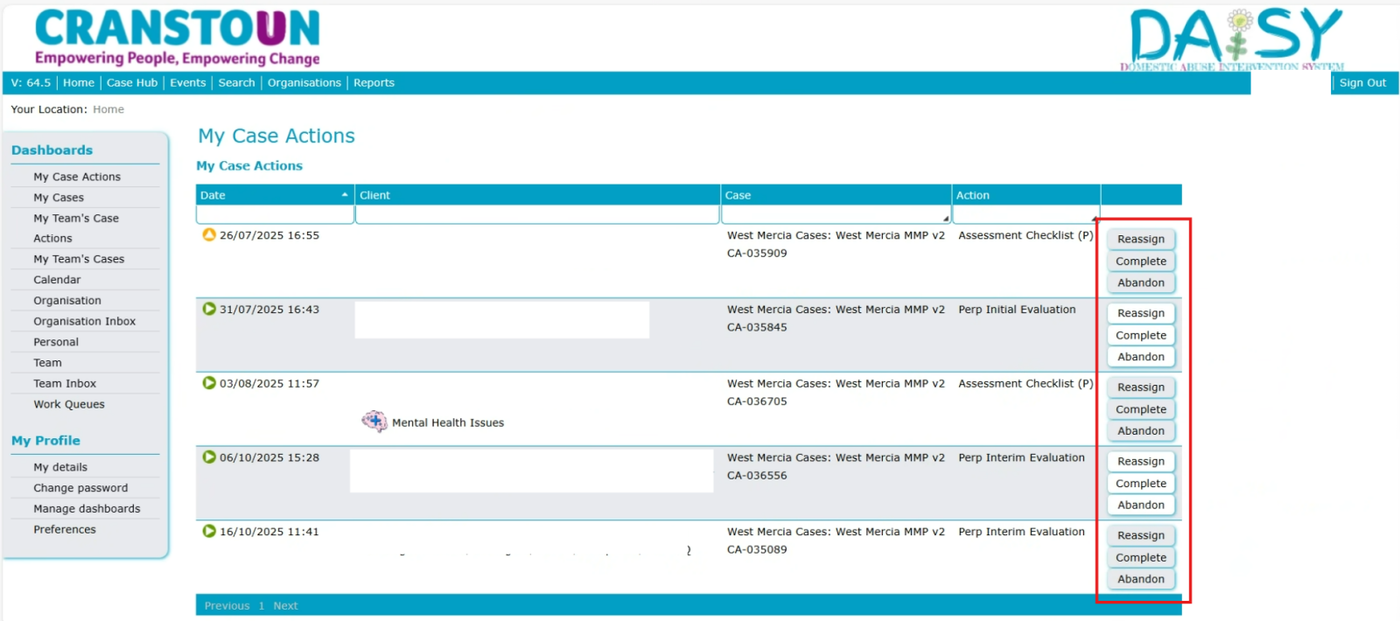Open the Personal dashboard
Image resolution: width=1400 pixels, height=621 pixels.
pos(56,342)
